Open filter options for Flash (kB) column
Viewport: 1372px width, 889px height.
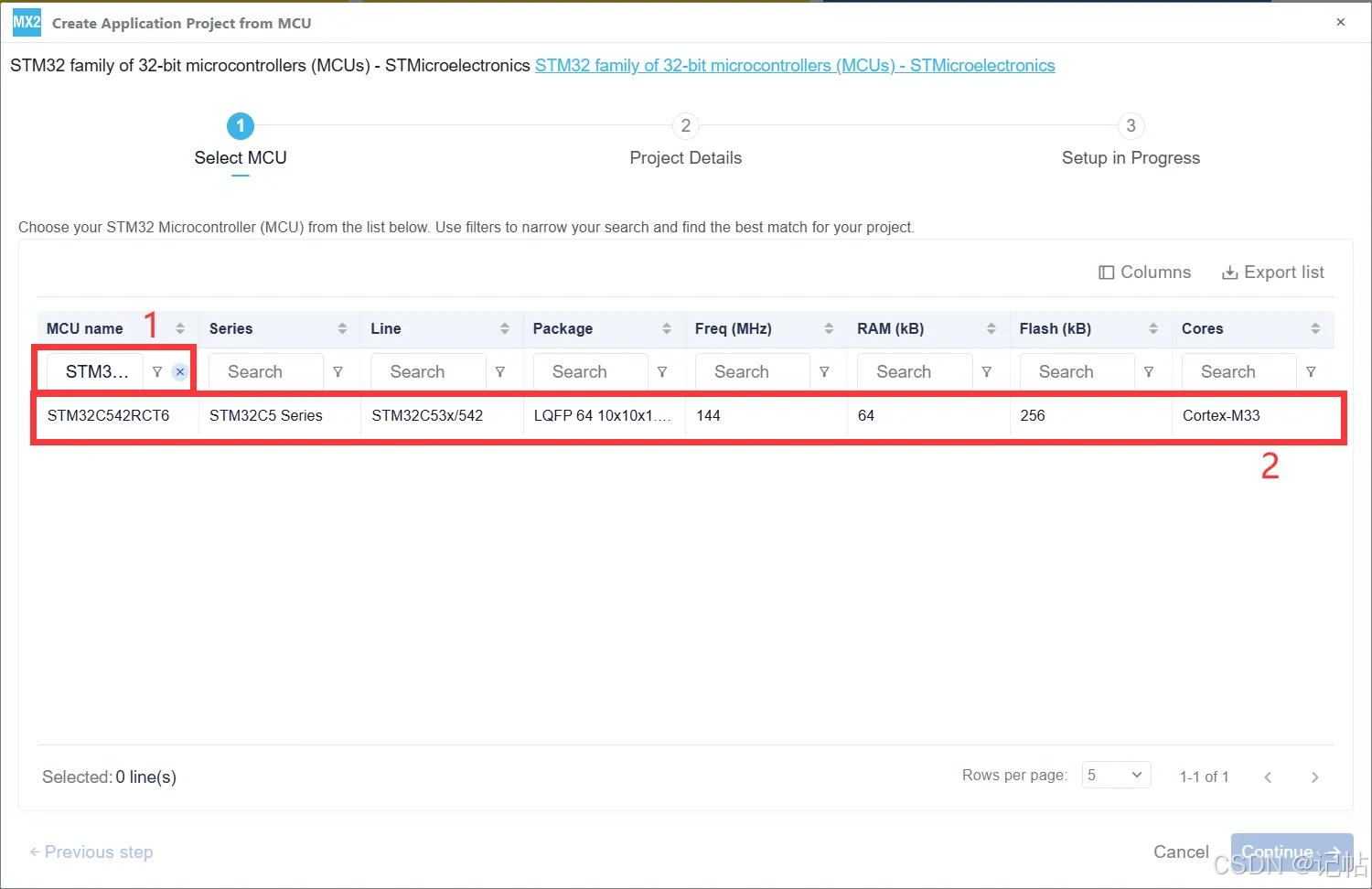[1149, 372]
